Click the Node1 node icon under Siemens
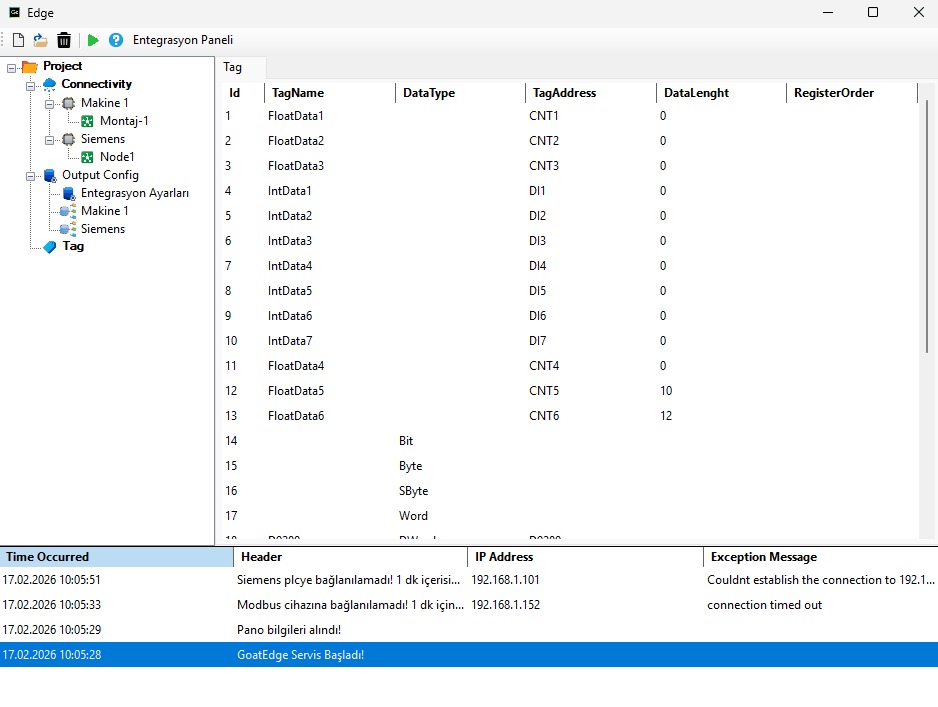This screenshot has height=707, width=938. pos(86,157)
